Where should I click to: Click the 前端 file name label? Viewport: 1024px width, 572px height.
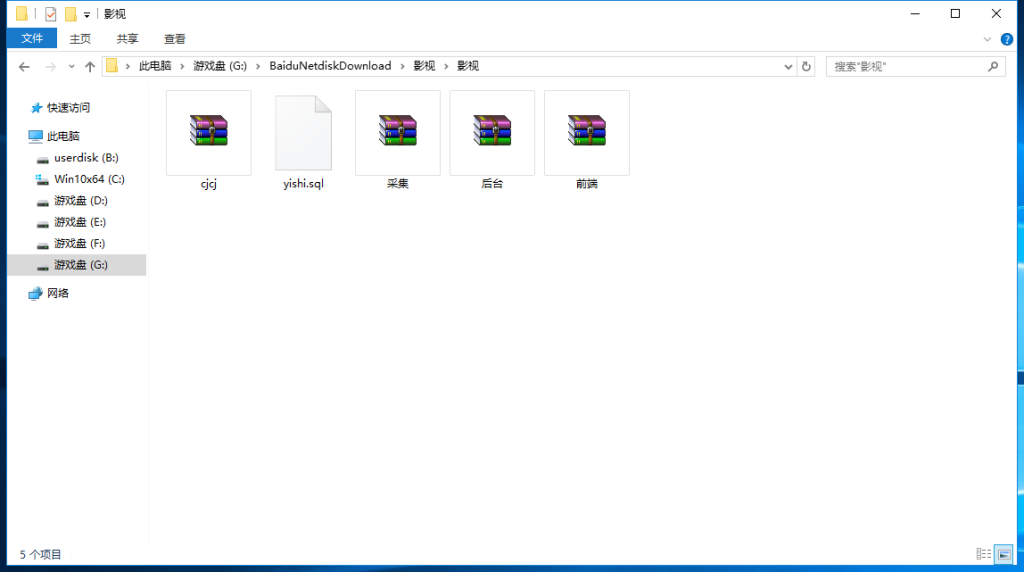point(586,184)
